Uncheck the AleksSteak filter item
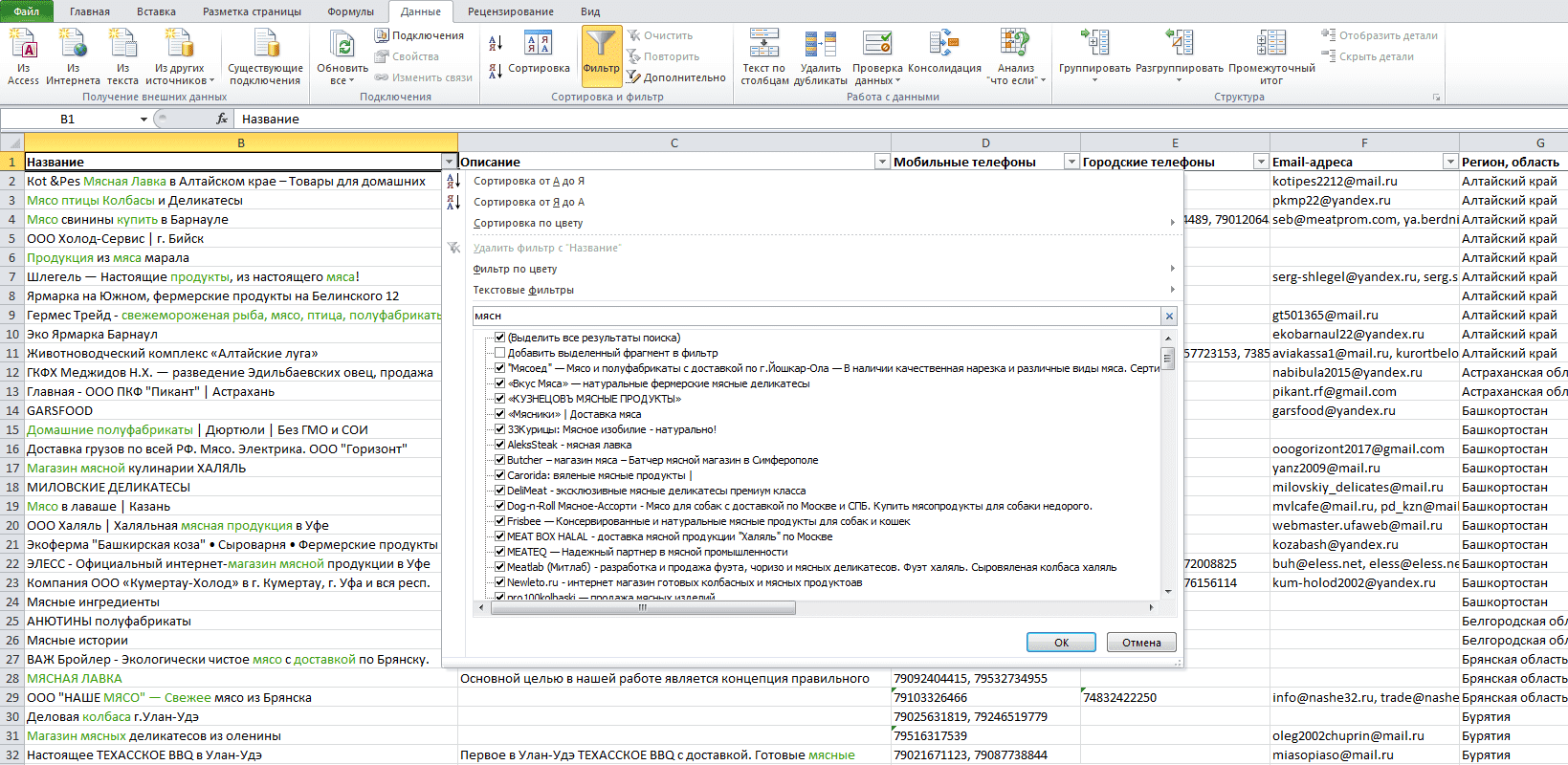This screenshot has width=1568, height=765. tap(499, 445)
